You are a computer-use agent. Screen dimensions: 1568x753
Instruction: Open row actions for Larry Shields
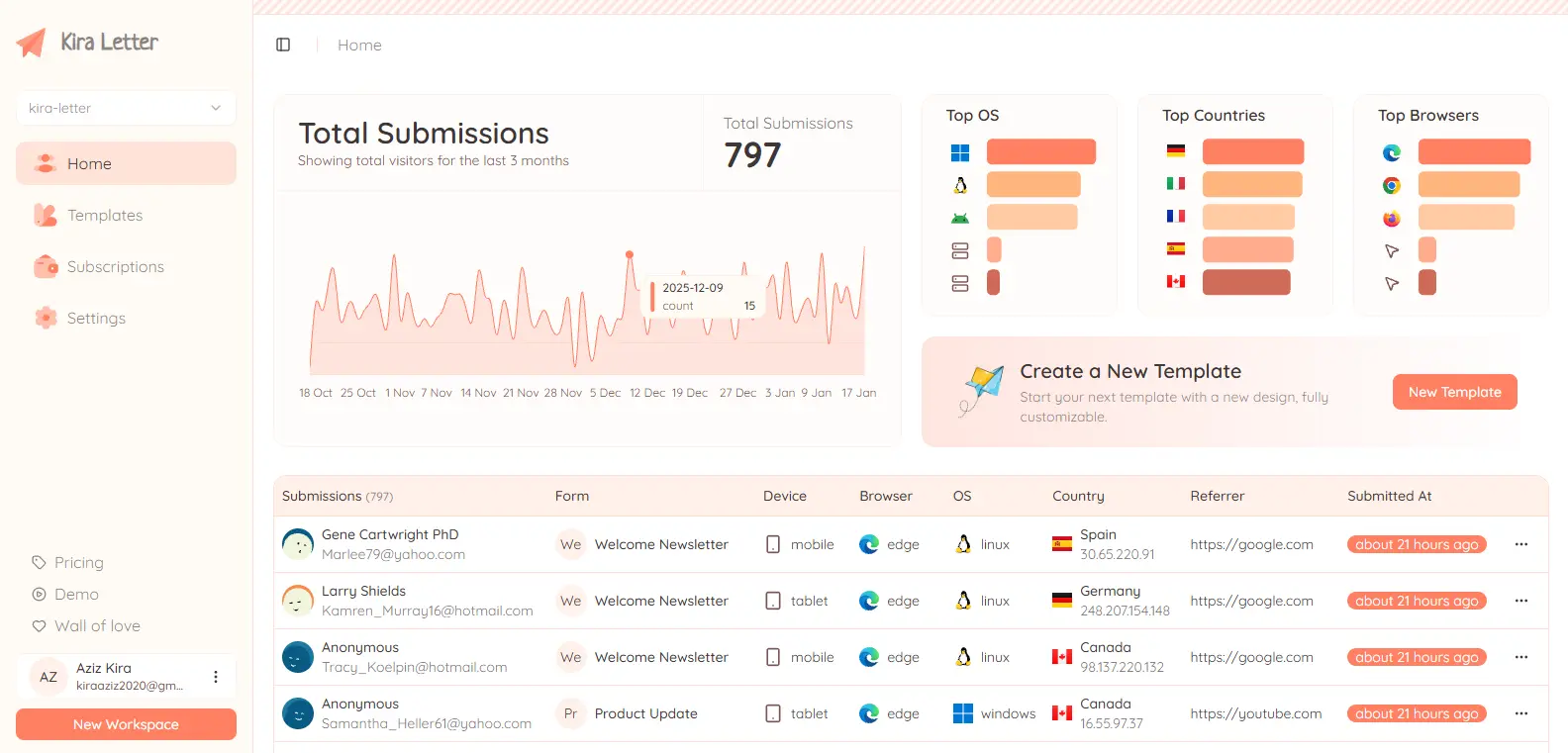(1520, 601)
